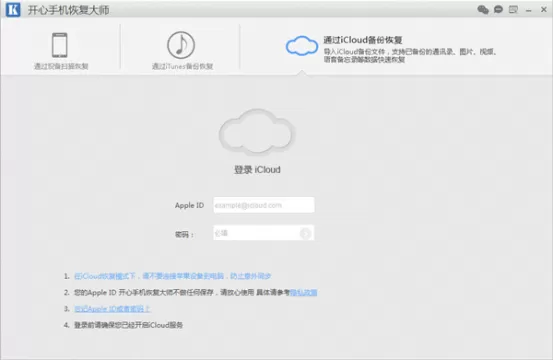Focus the Apple ID input field

coord(264,205)
